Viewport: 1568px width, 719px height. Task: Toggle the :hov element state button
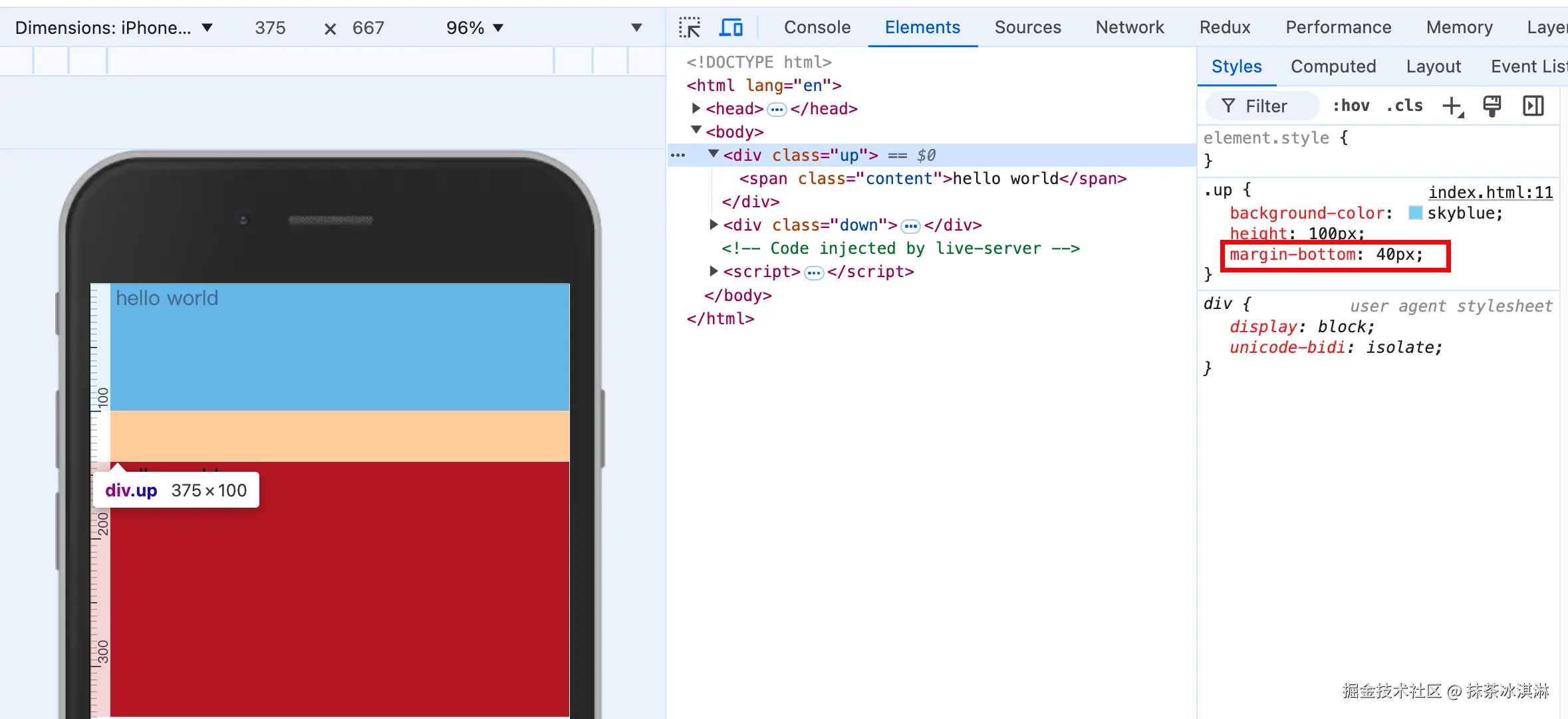pos(1351,106)
